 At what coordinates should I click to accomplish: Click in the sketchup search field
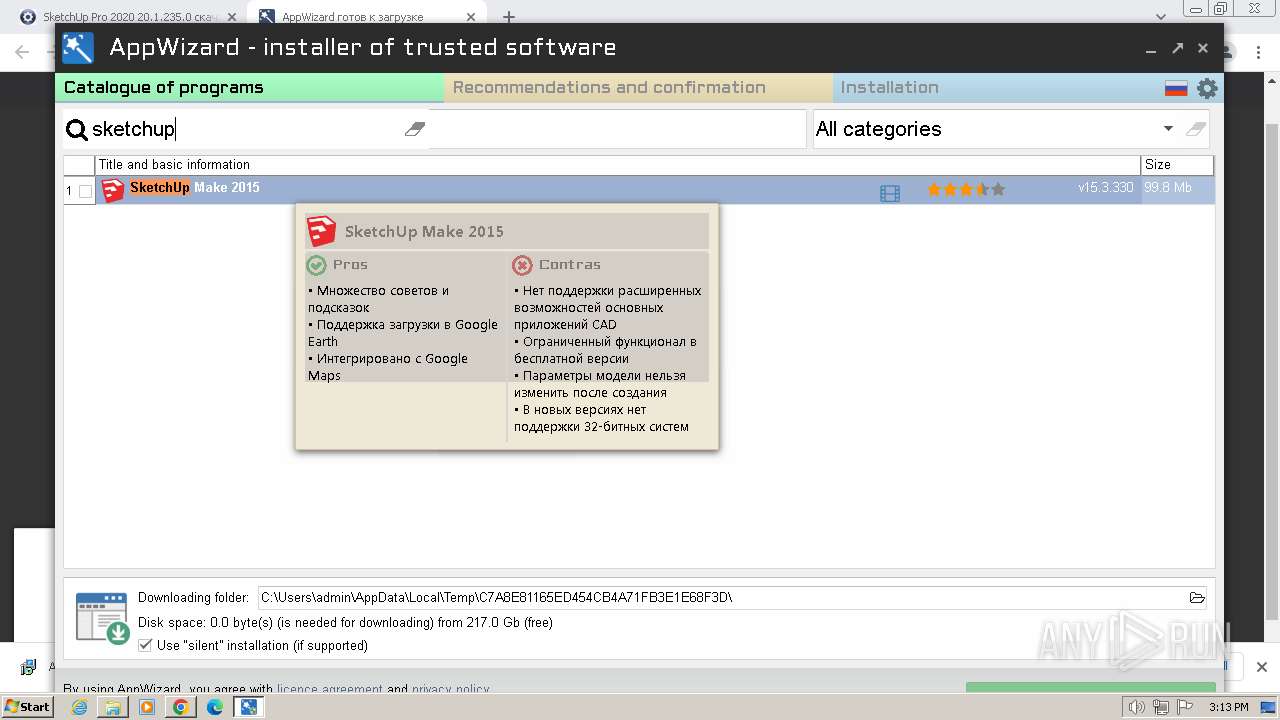[245, 129]
